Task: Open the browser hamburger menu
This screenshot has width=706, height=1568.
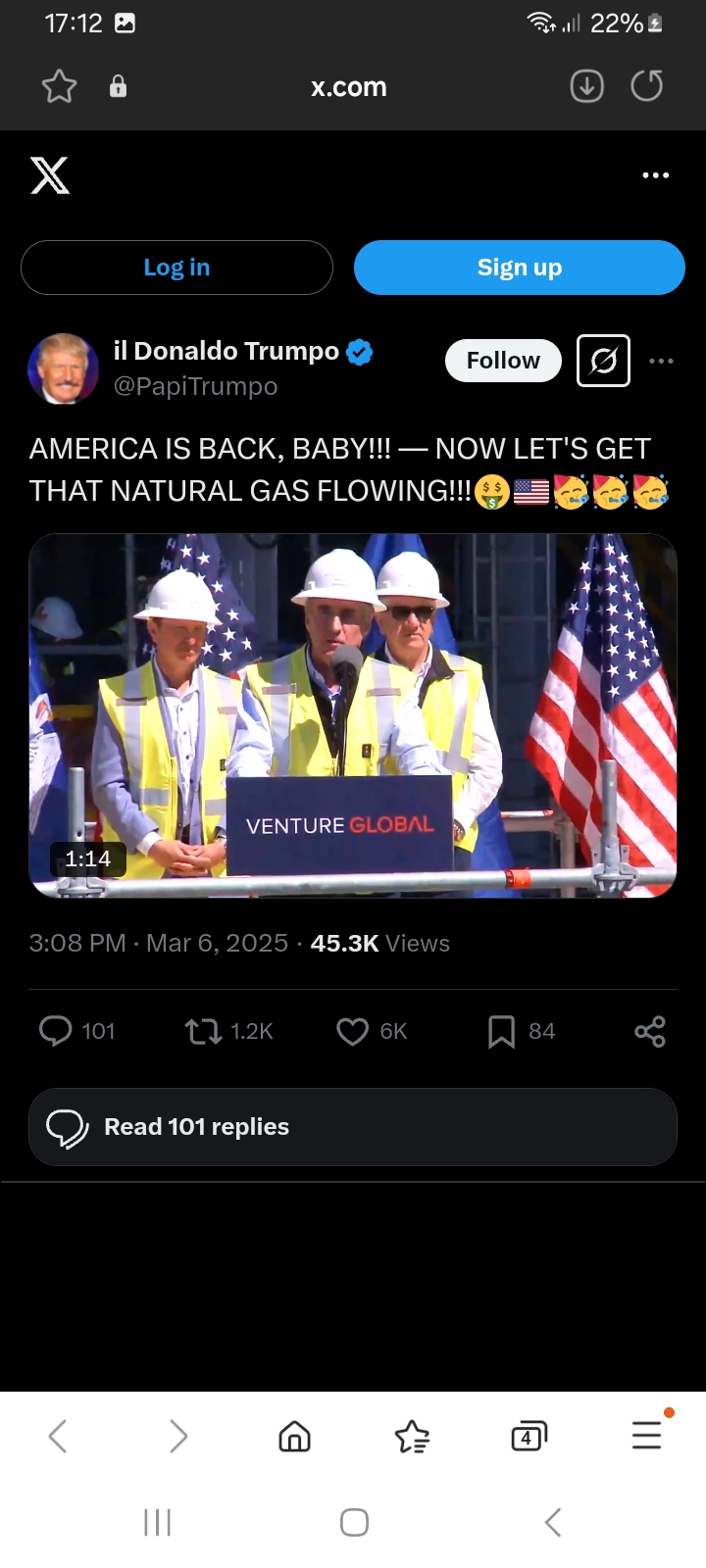Action: 647,1435
